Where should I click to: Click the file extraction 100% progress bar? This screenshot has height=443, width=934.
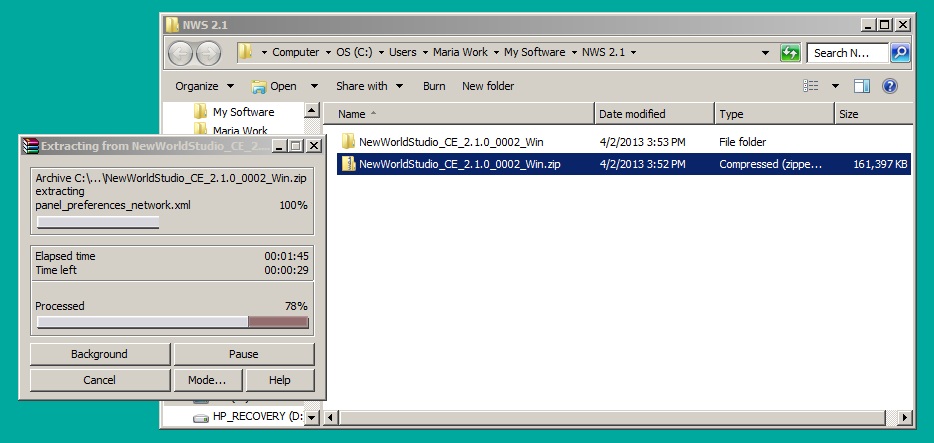pos(98,223)
